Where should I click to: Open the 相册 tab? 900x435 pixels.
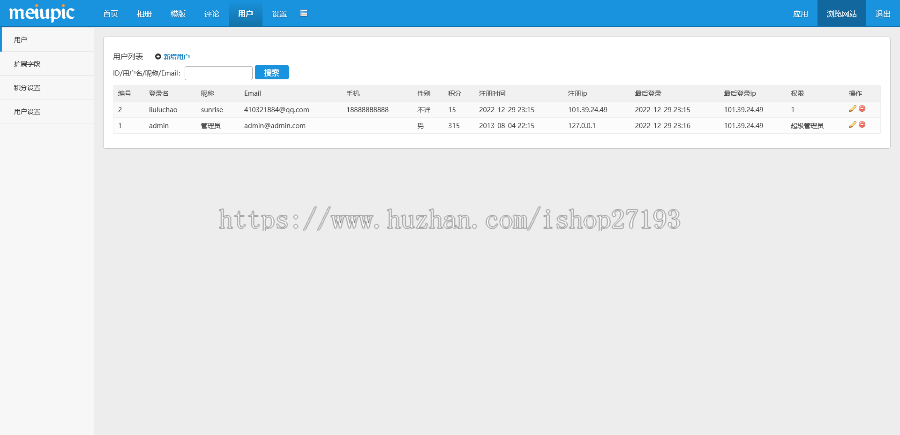coord(144,13)
